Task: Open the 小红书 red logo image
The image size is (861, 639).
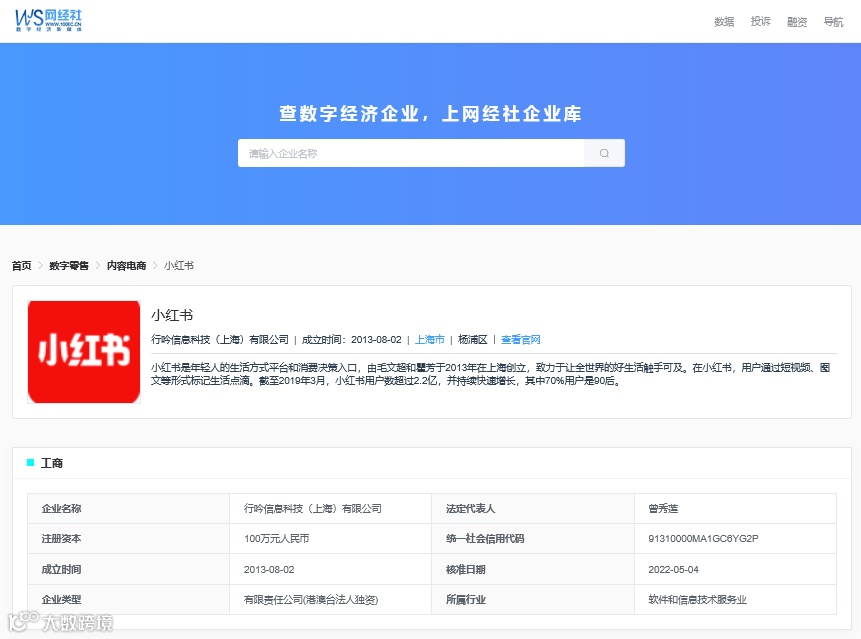Action: click(x=84, y=352)
